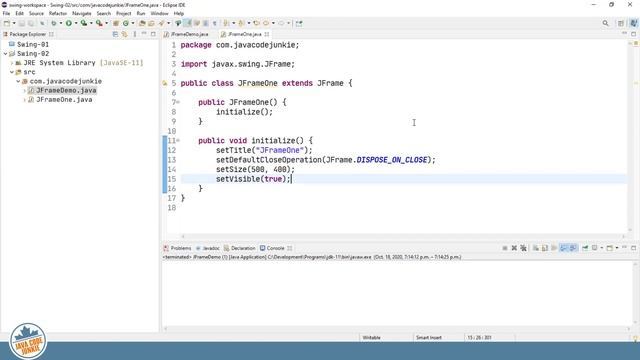
Task: Open the Display Selected Console dropdown
Action: tap(602, 248)
